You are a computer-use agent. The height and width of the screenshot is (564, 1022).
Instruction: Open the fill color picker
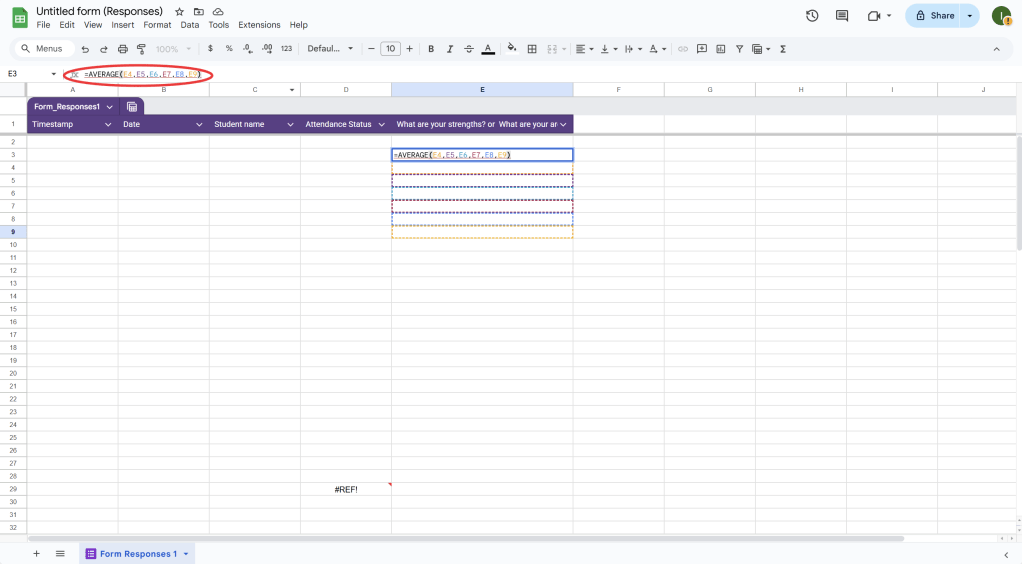coord(512,48)
